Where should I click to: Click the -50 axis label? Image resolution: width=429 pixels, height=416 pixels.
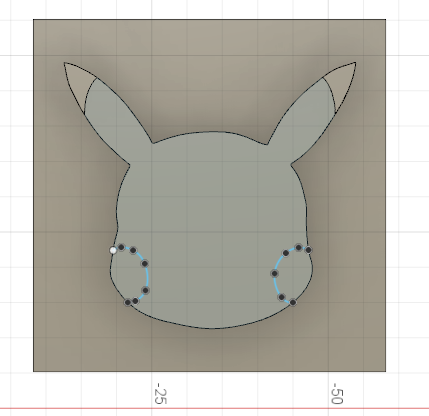(337, 393)
